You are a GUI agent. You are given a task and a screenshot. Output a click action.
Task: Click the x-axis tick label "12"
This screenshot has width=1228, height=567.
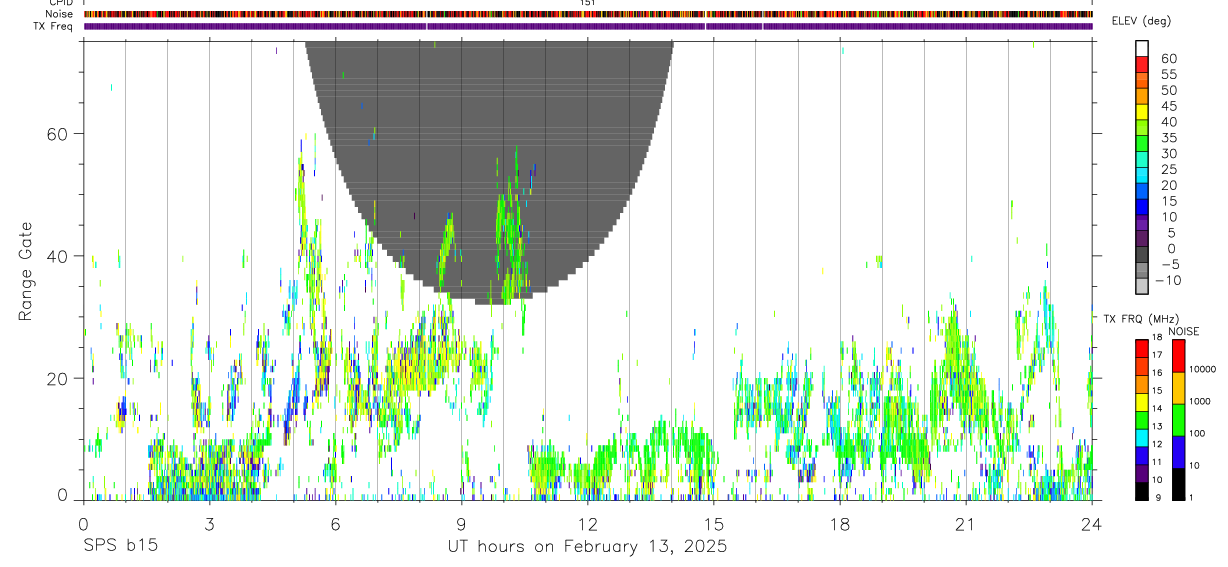pos(587,524)
